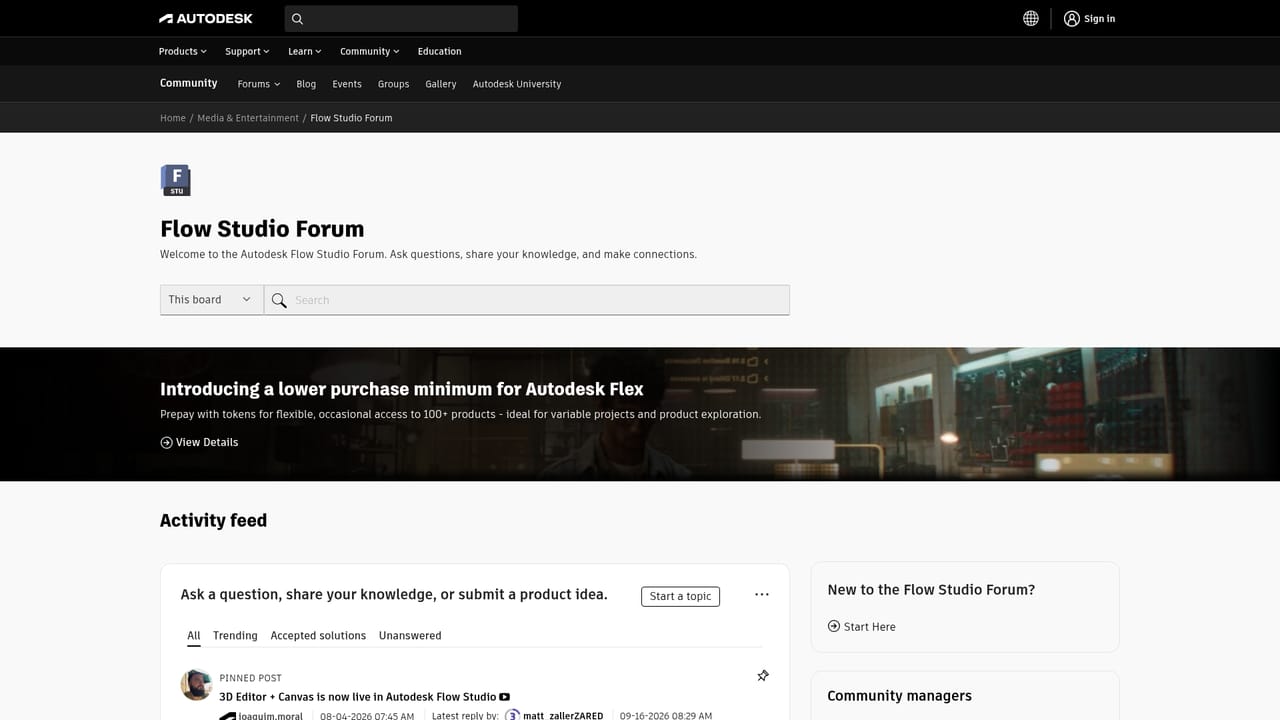Open matt_zallerZARED profile link
The width and height of the screenshot is (1280, 720).
(x=563, y=716)
